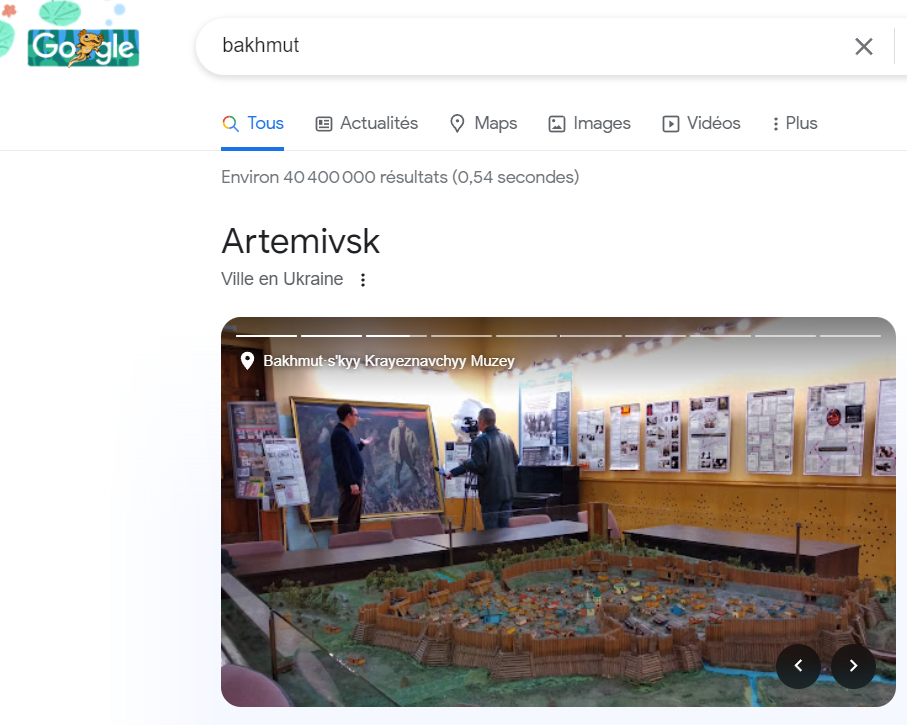Click the Ville en Ukraine subtitle
The width and height of the screenshot is (907, 725).
[x=282, y=280]
